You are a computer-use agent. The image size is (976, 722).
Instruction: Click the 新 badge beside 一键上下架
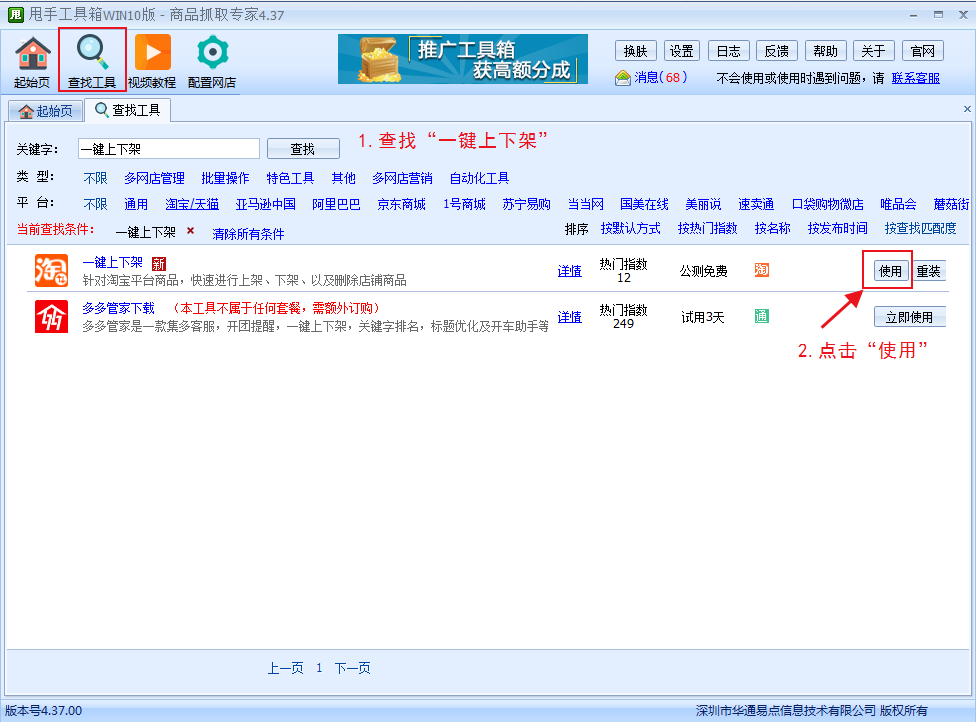tap(159, 264)
